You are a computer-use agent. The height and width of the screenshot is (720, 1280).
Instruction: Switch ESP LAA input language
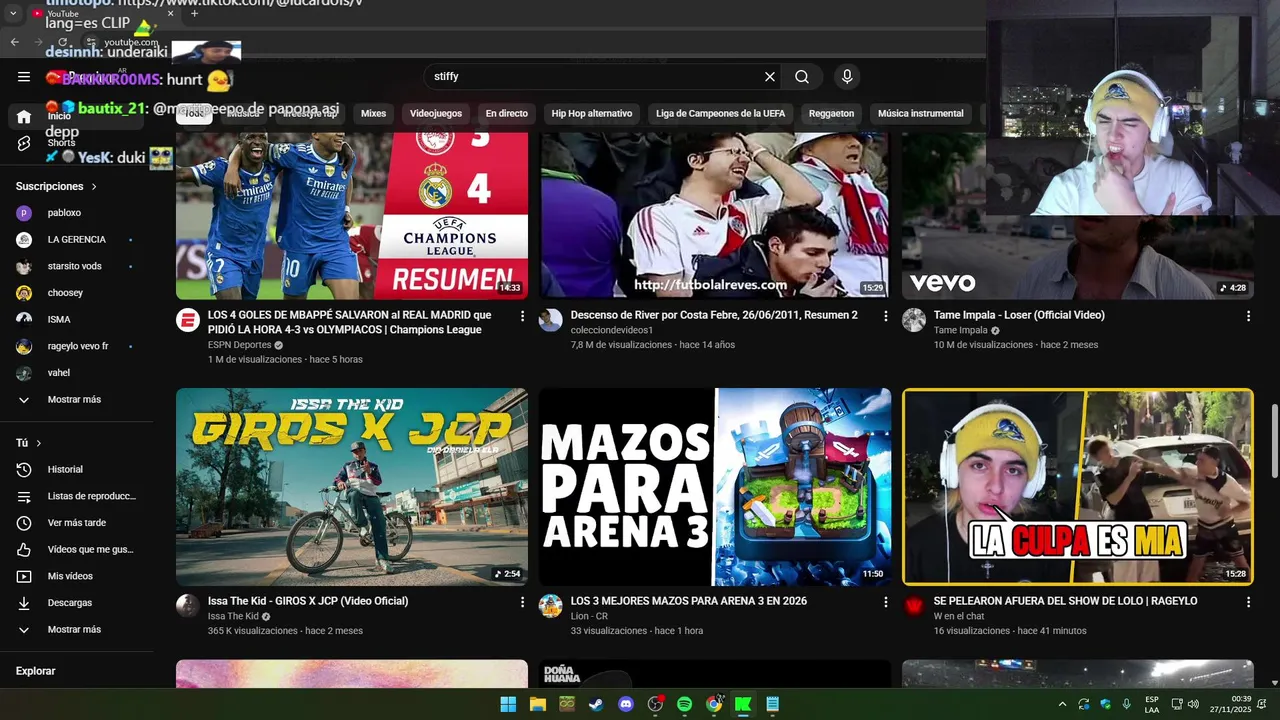(x=1152, y=704)
